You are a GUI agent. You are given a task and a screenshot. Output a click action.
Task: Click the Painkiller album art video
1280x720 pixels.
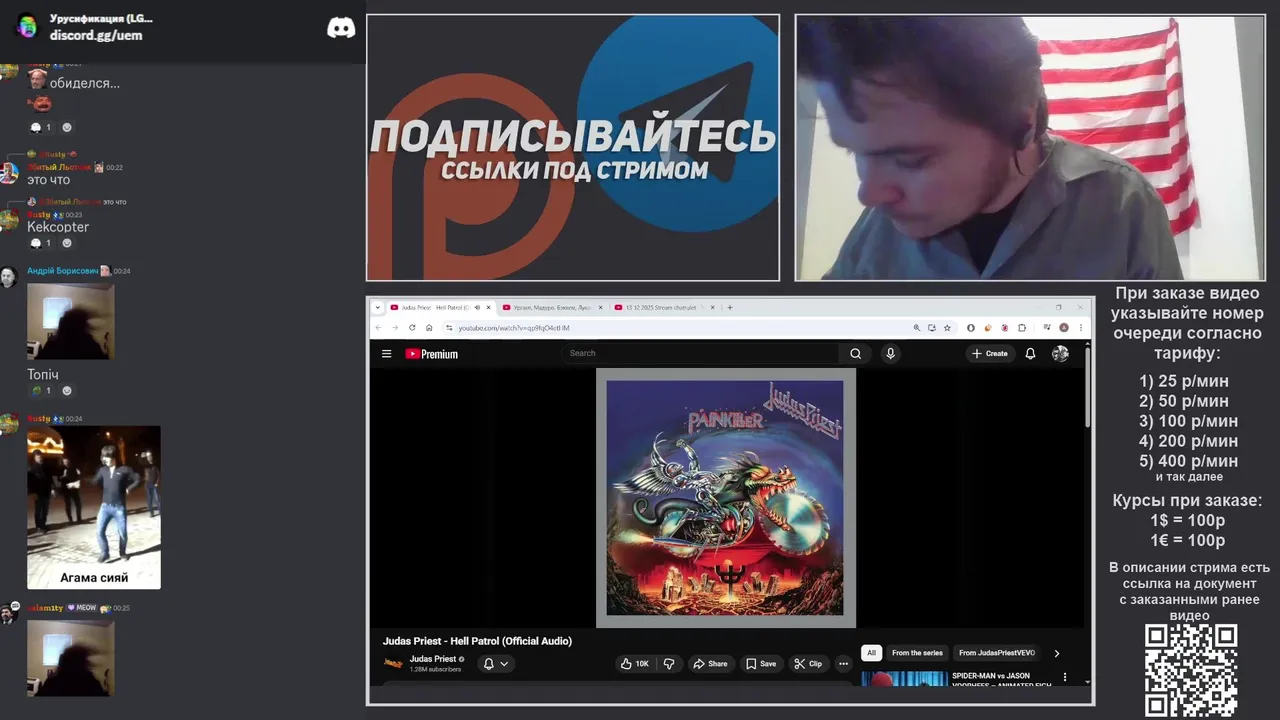click(725, 498)
